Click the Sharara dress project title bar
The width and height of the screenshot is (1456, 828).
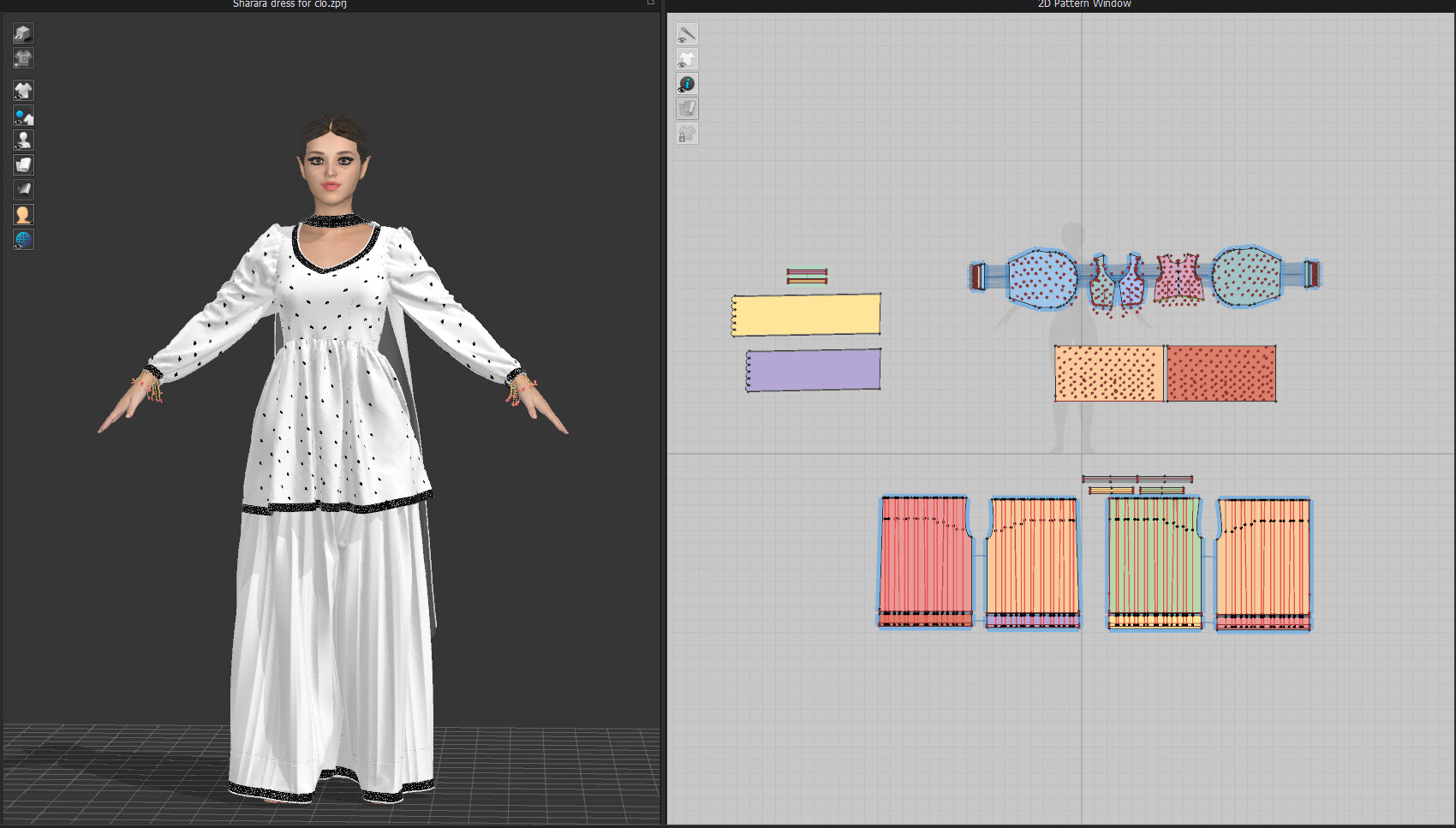pyautogui.click(x=288, y=3)
